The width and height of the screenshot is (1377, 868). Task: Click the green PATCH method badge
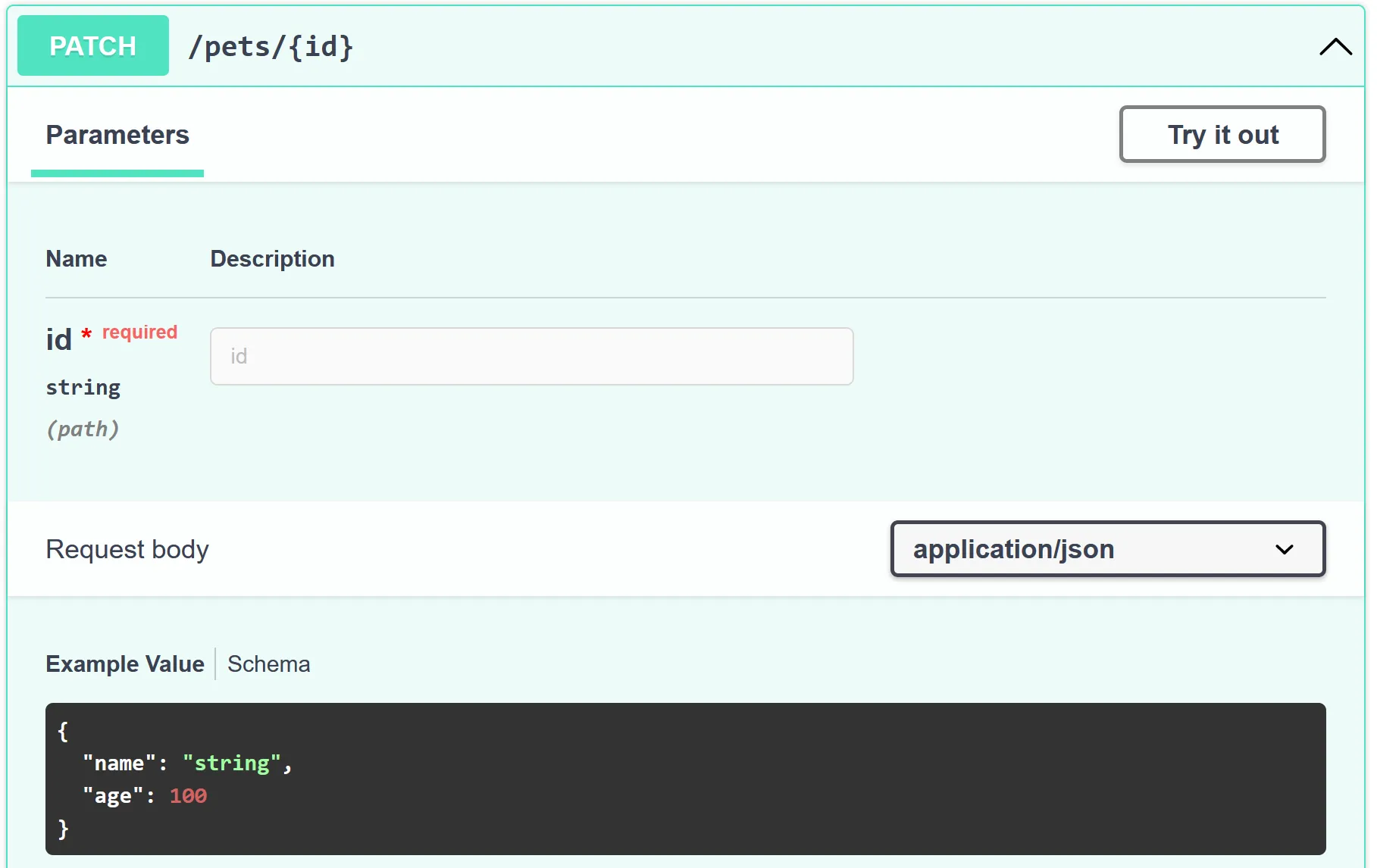click(93, 46)
